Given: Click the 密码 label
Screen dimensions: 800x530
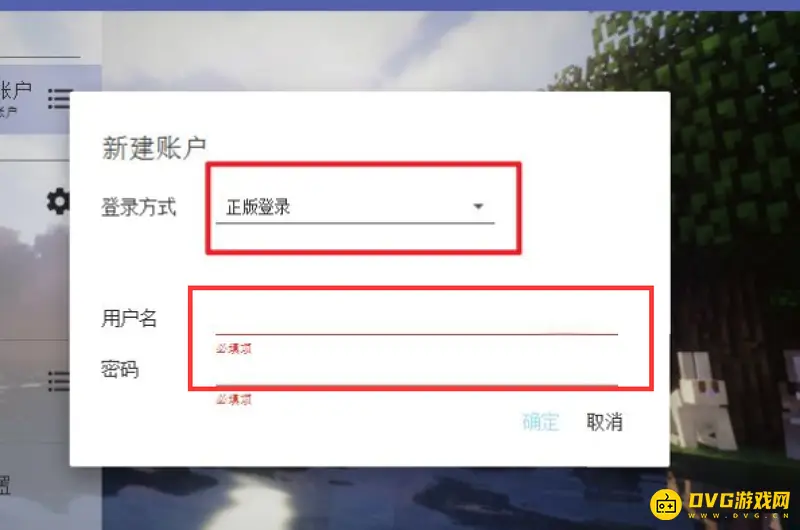Looking at the screenshot, I should coord(120,369).
